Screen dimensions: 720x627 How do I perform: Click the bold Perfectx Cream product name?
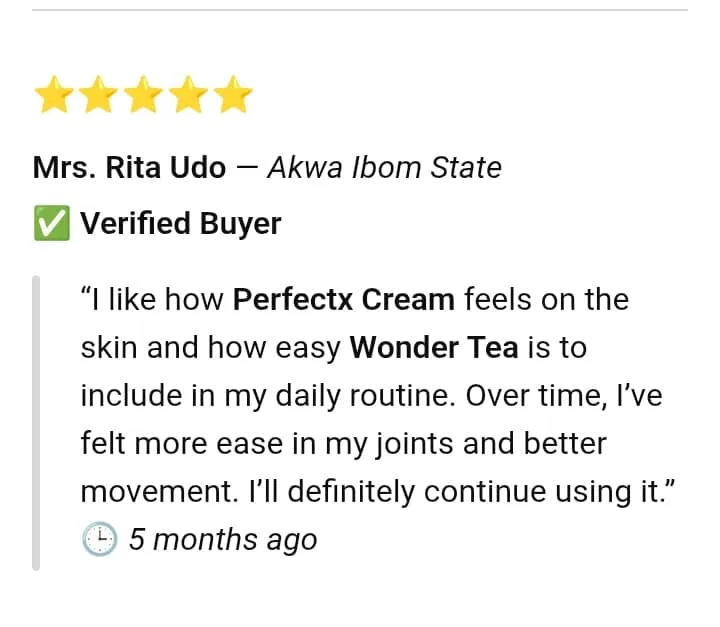[x=343, y=299]
